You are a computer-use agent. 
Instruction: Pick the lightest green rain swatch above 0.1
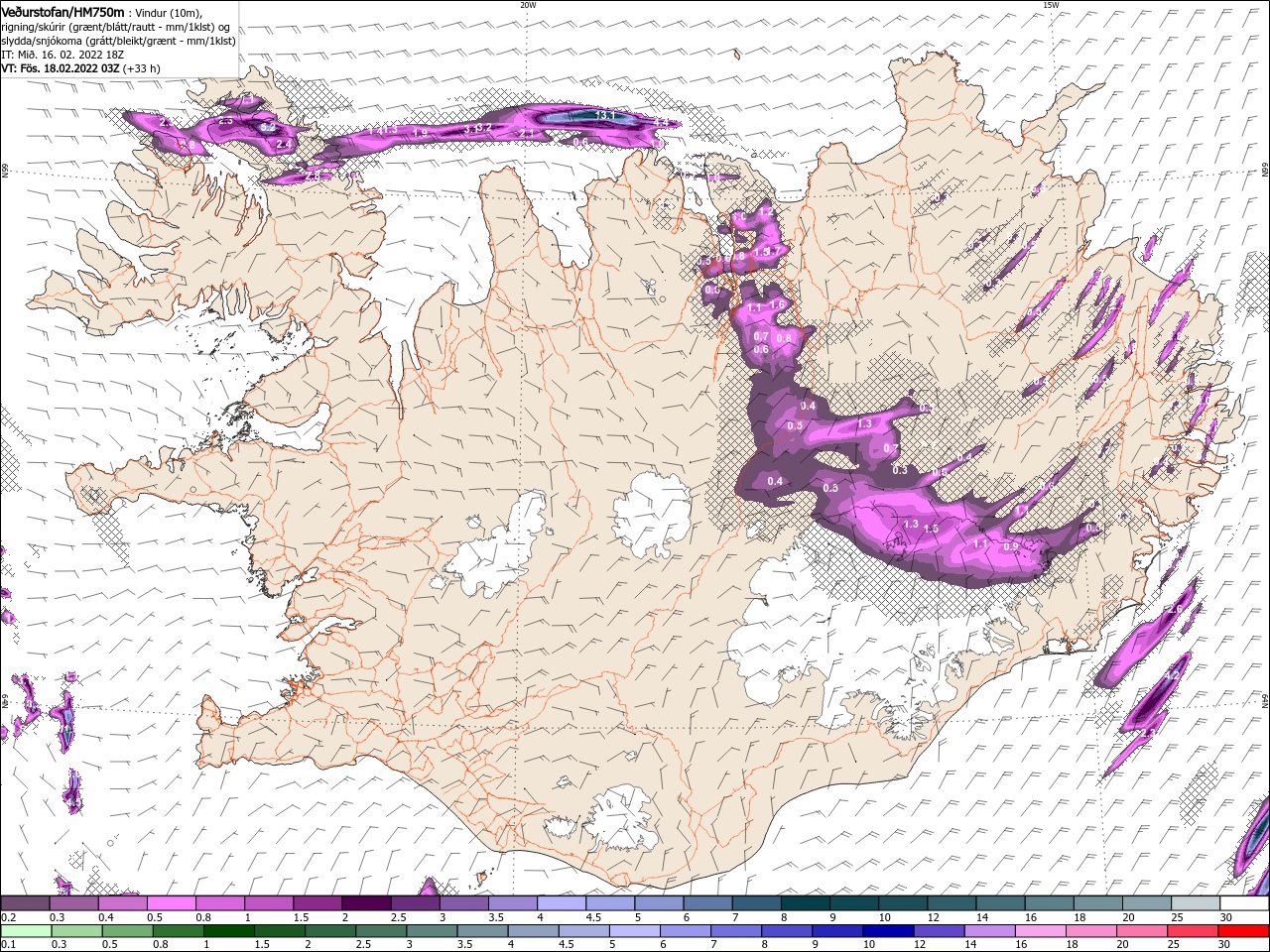(x=26, y=931)
